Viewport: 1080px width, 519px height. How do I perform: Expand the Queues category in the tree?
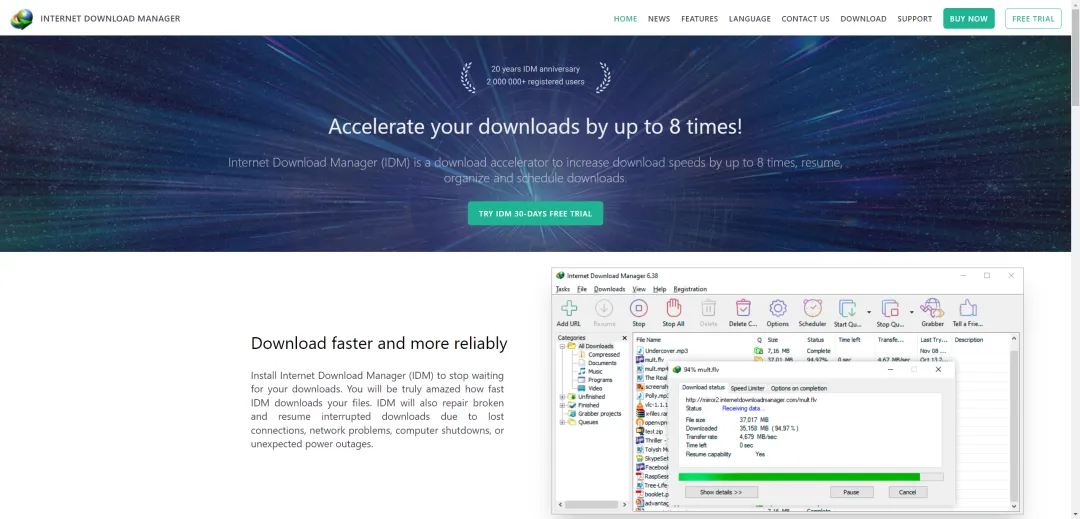pyautogui.click(x=561, y=422)
